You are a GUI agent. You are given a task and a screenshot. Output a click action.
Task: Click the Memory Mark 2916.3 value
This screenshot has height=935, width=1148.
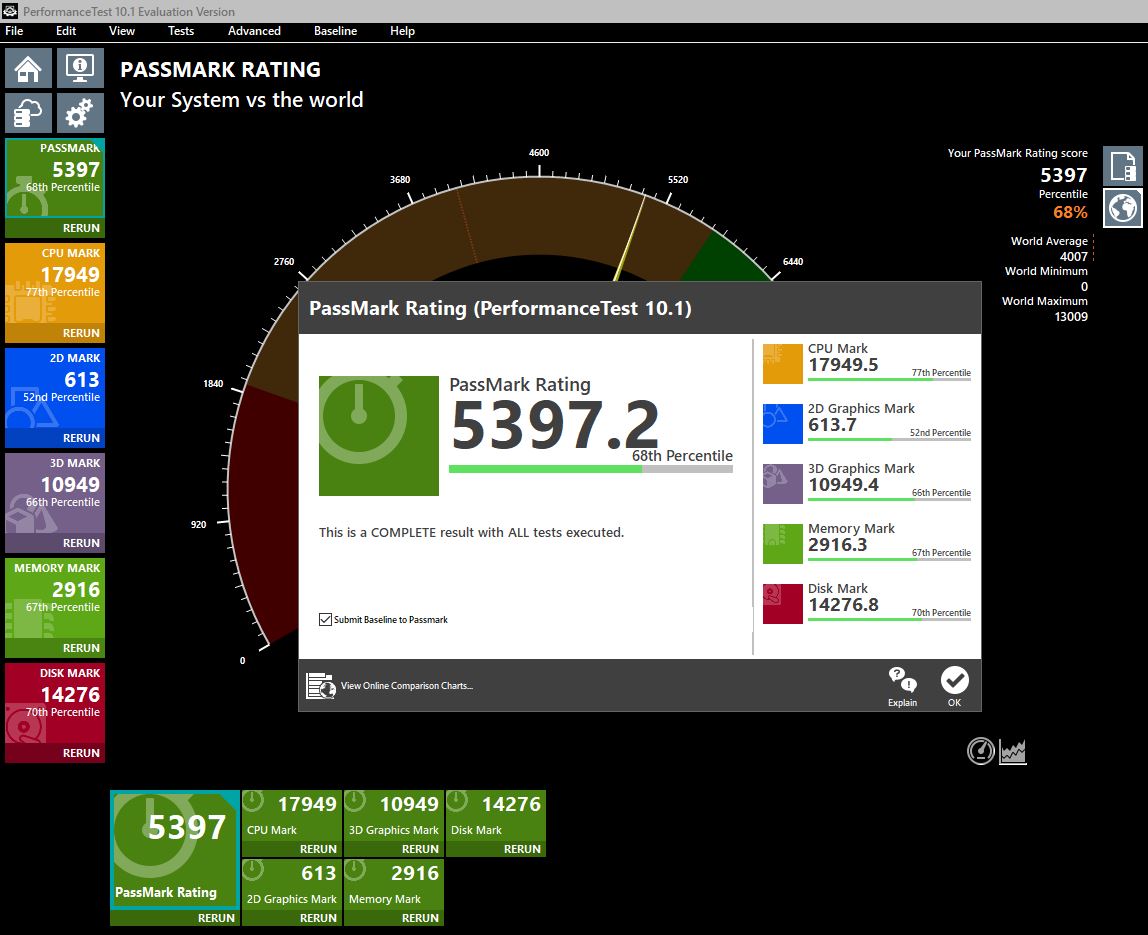838,545
